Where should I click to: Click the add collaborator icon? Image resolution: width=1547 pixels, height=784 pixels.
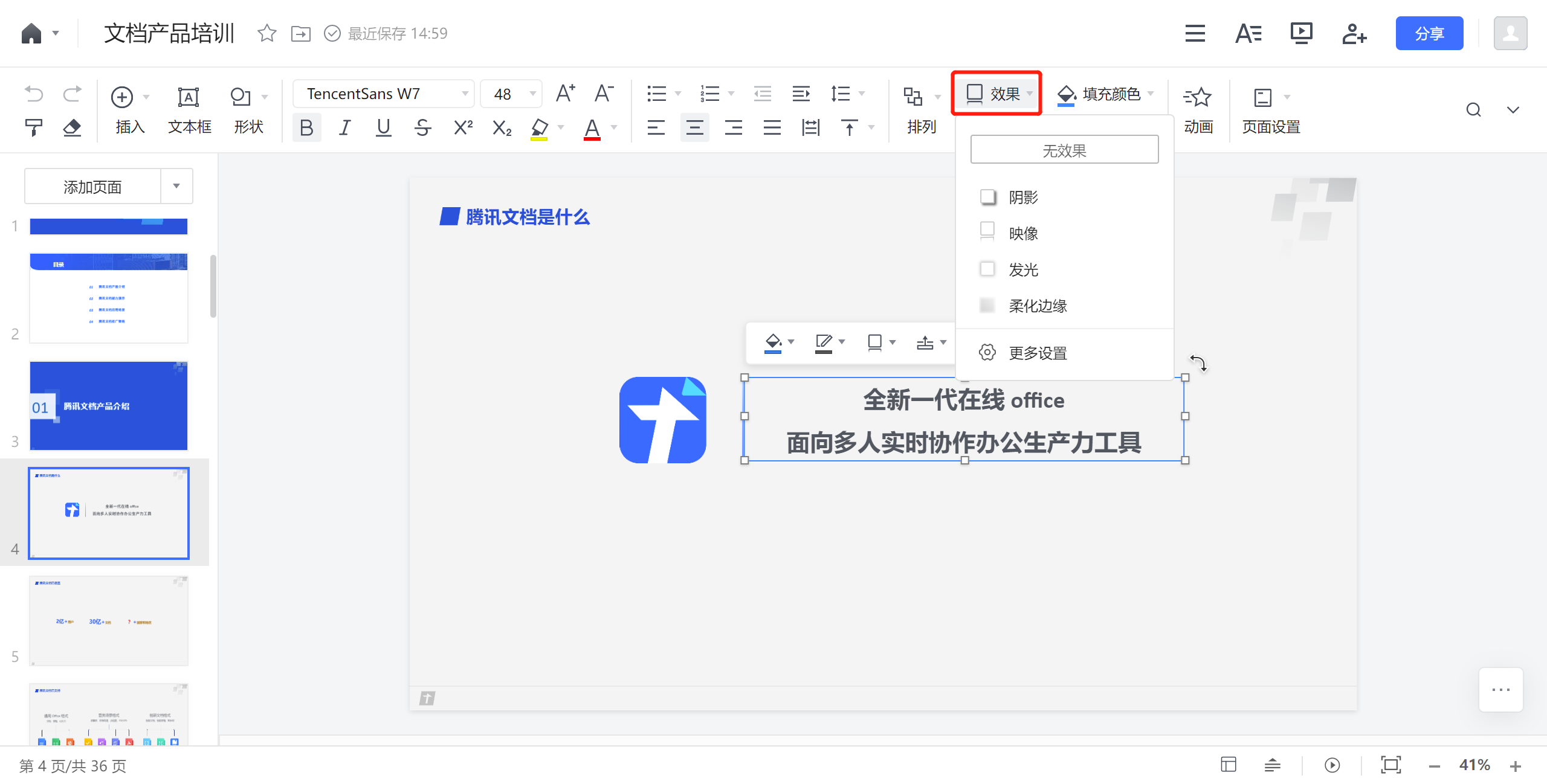(1354, 33)
